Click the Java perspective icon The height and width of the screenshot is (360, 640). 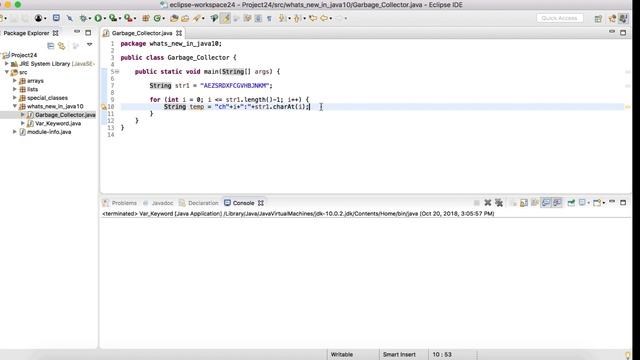(612, 18)
